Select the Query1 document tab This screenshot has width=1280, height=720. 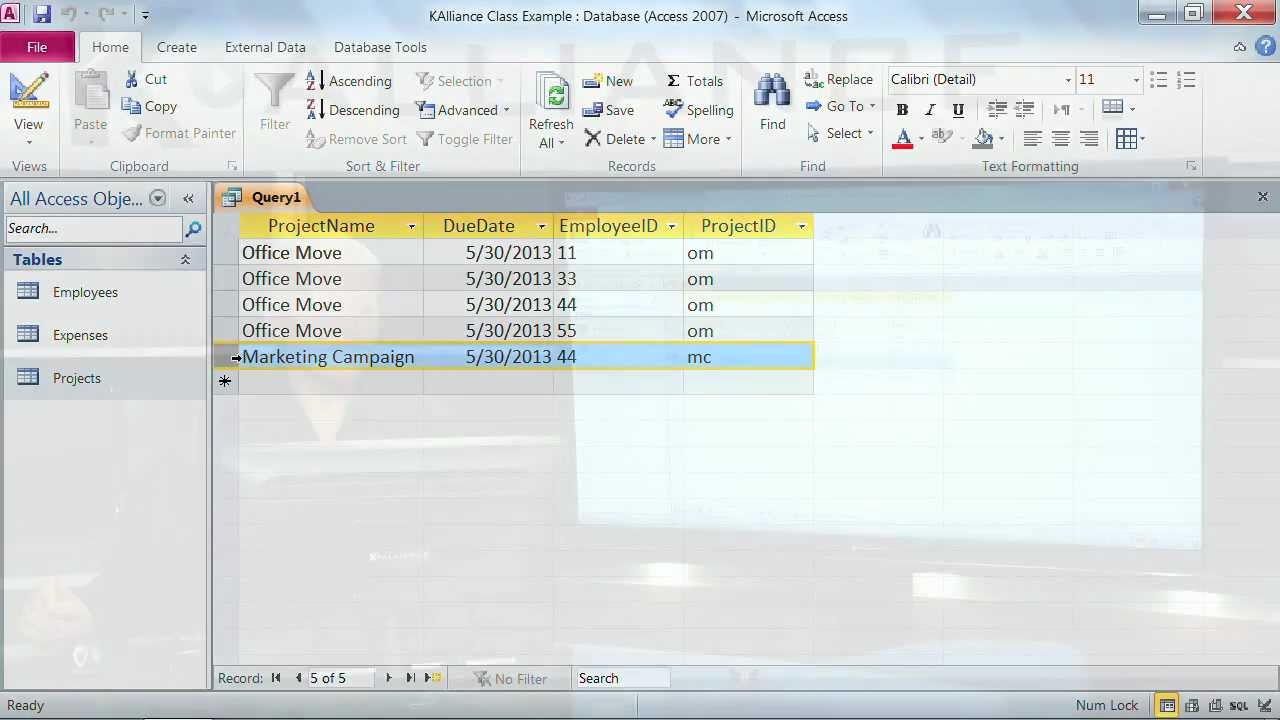point(265,197)
